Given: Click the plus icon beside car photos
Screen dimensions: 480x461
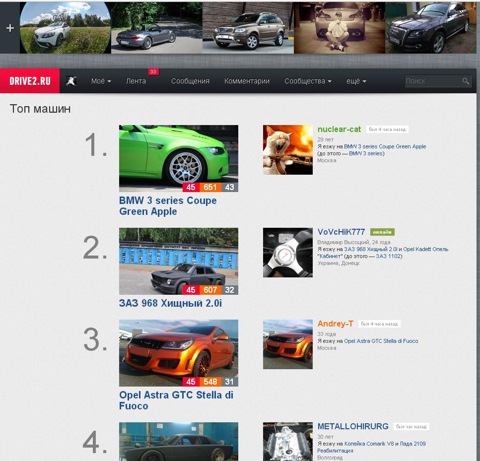Looking at the screenshot, I should [10, 28].
